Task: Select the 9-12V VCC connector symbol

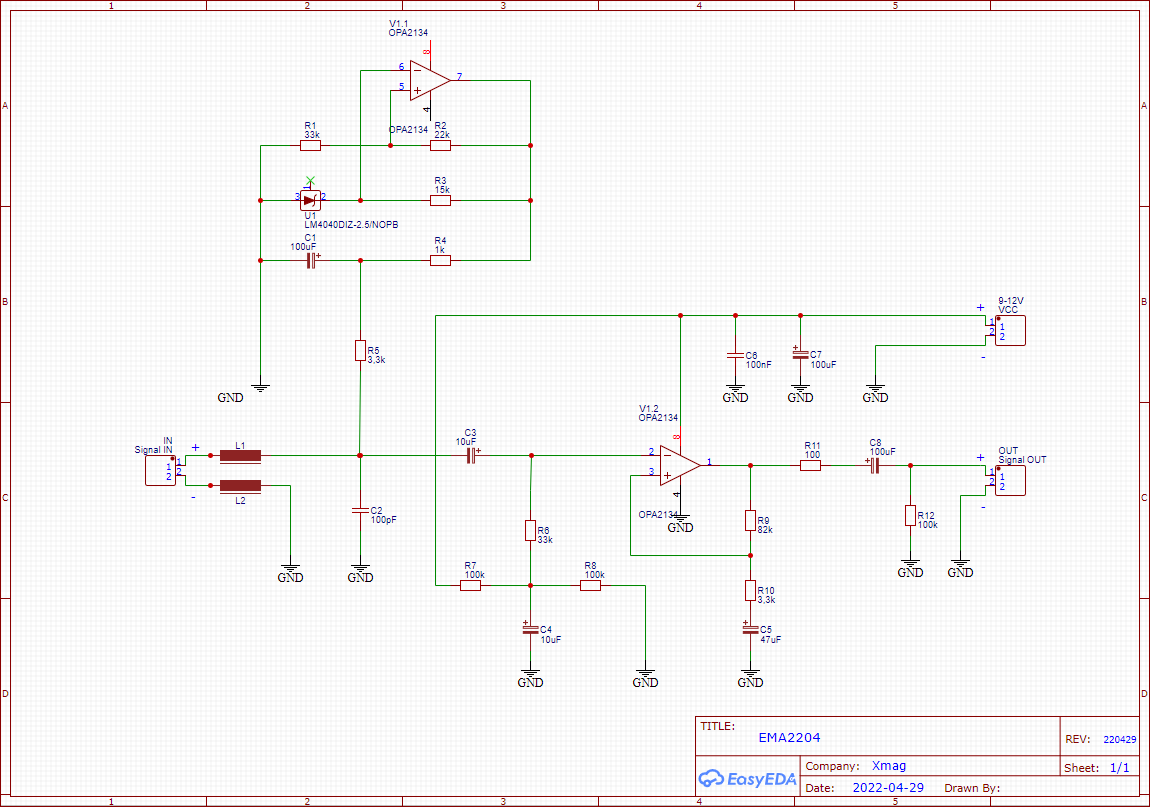Action: pos(1010,330)
